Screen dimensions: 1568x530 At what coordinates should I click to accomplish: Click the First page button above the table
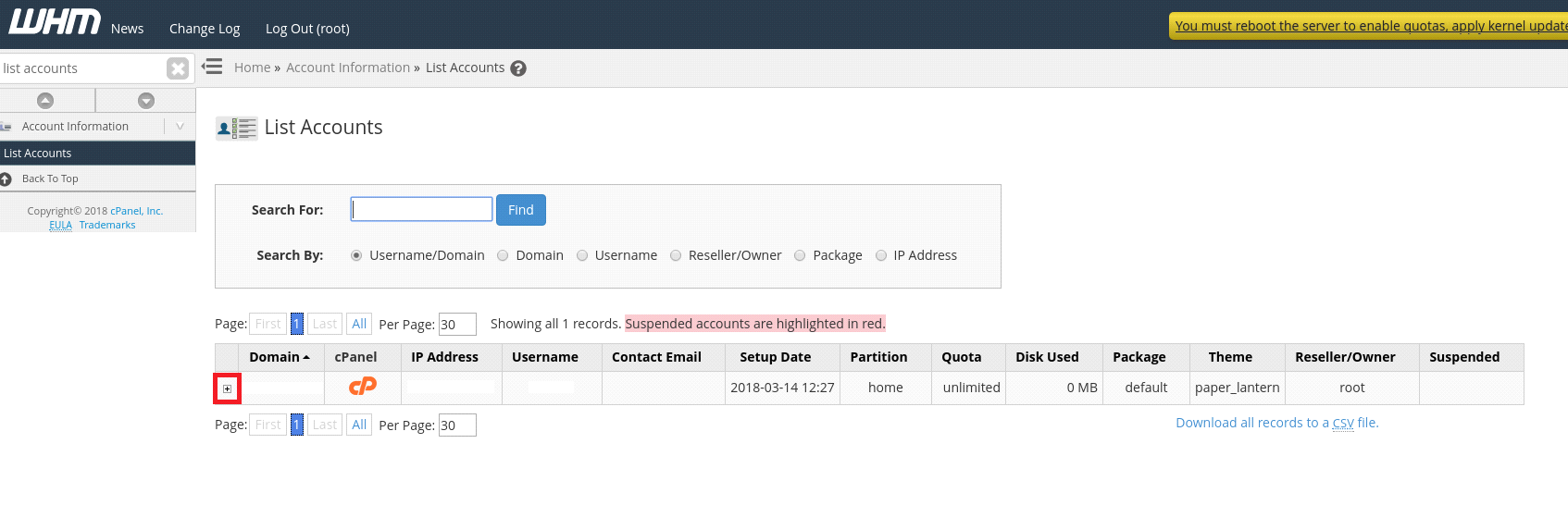[268, 324]
